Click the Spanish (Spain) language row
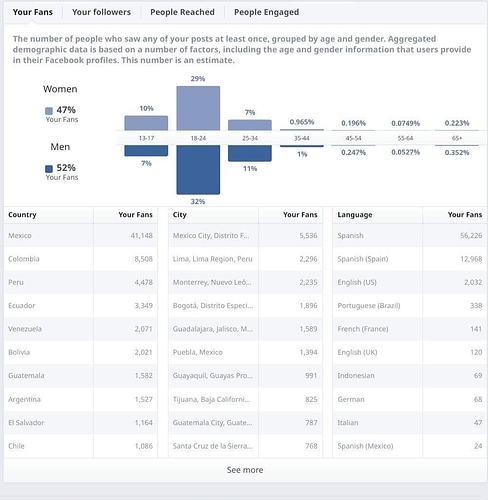 coord(409,259)
